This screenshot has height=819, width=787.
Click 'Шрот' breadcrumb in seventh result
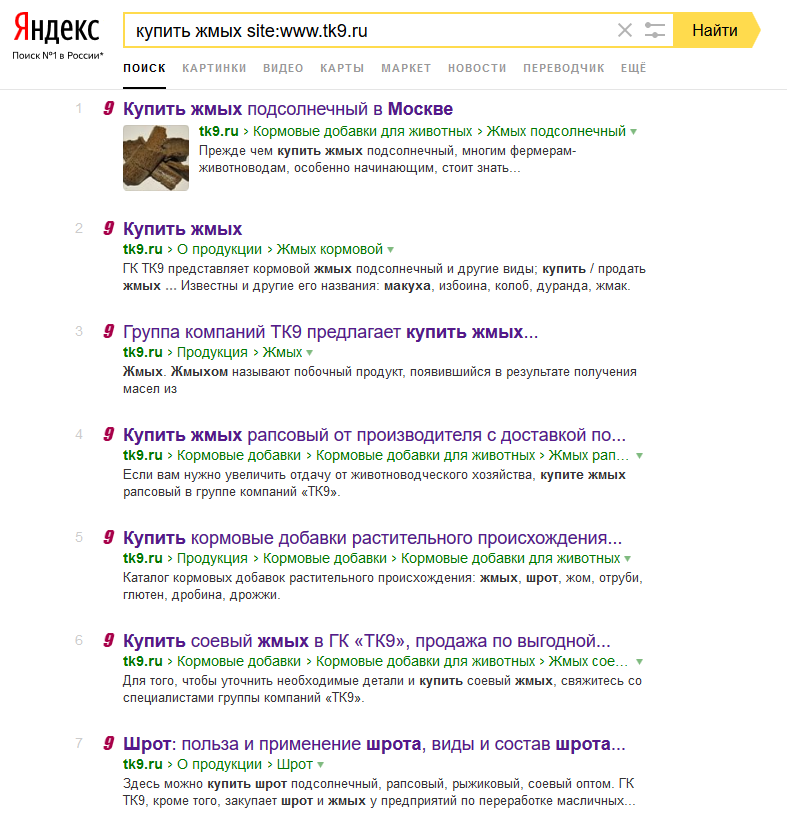pos(294,764)
